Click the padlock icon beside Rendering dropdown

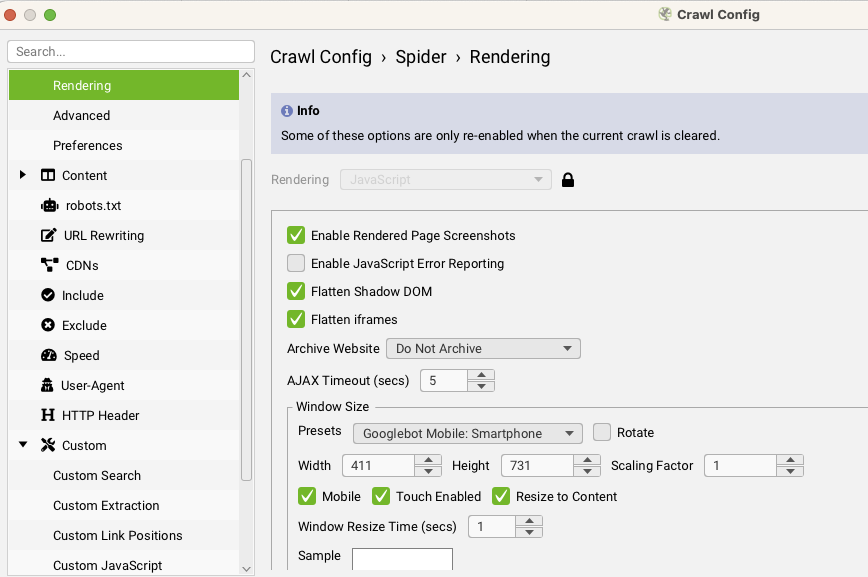click(x=568, y=181)
